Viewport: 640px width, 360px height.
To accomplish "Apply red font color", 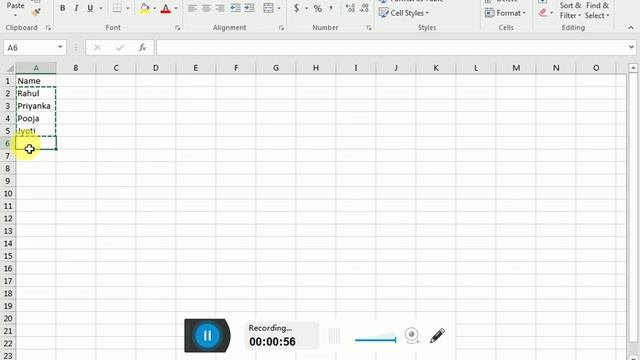I will pyautogui.click(x=165, y=8).
